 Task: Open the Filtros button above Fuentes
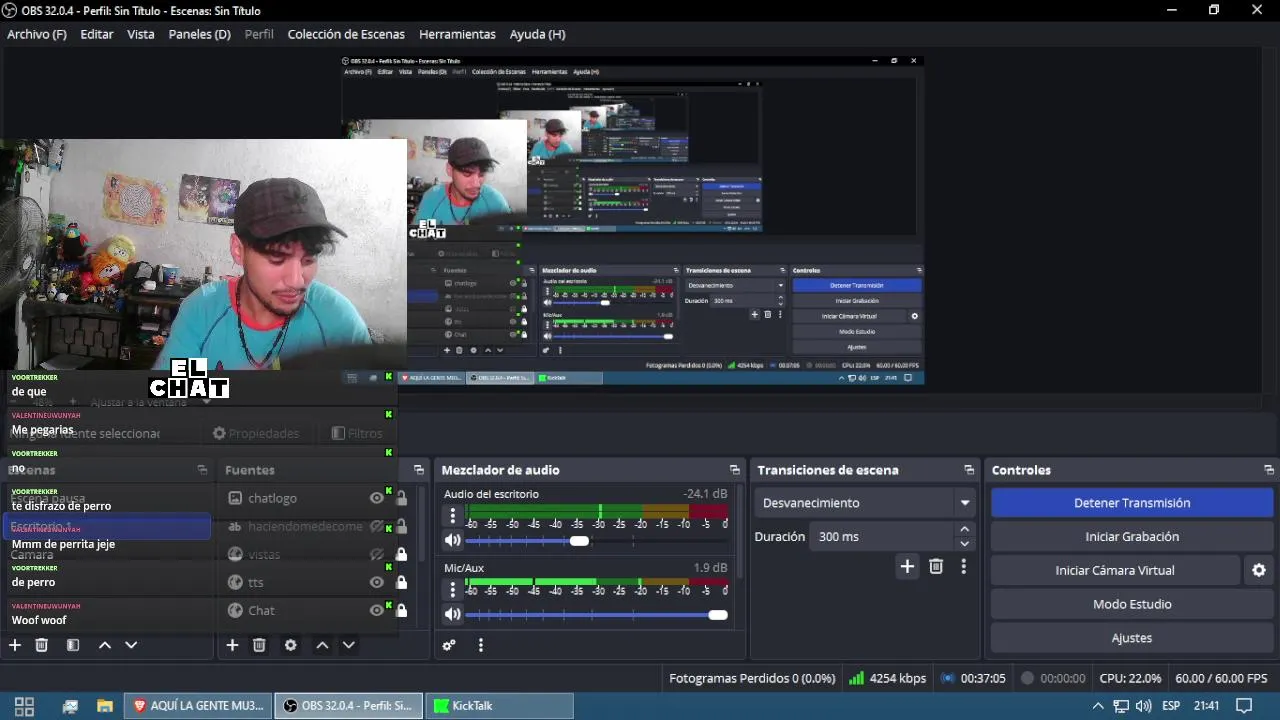click(357, 433)
